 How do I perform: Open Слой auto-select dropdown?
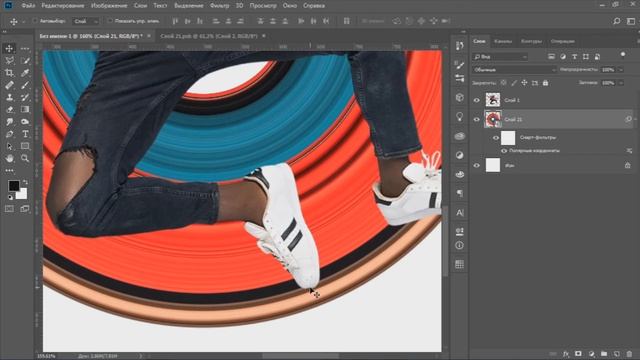pyautogui.click(x=86, y=21)
